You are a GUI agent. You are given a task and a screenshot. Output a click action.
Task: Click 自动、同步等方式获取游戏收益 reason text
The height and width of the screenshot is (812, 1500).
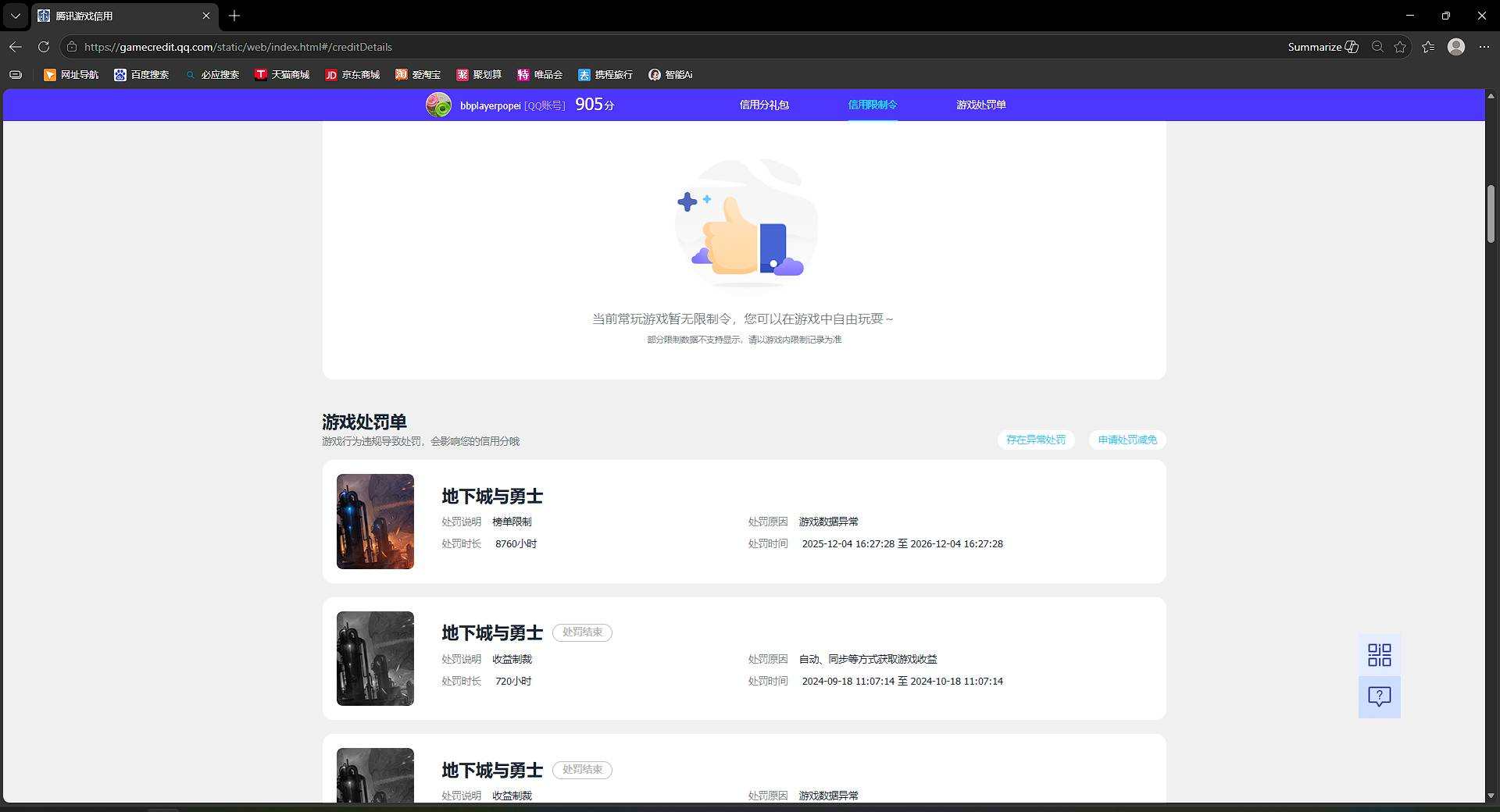pos(868,659)
